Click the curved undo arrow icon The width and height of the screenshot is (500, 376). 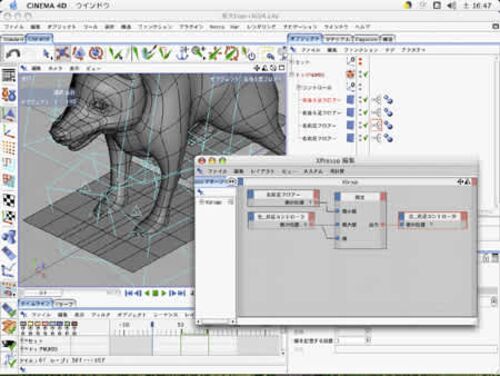coord(14,54)
